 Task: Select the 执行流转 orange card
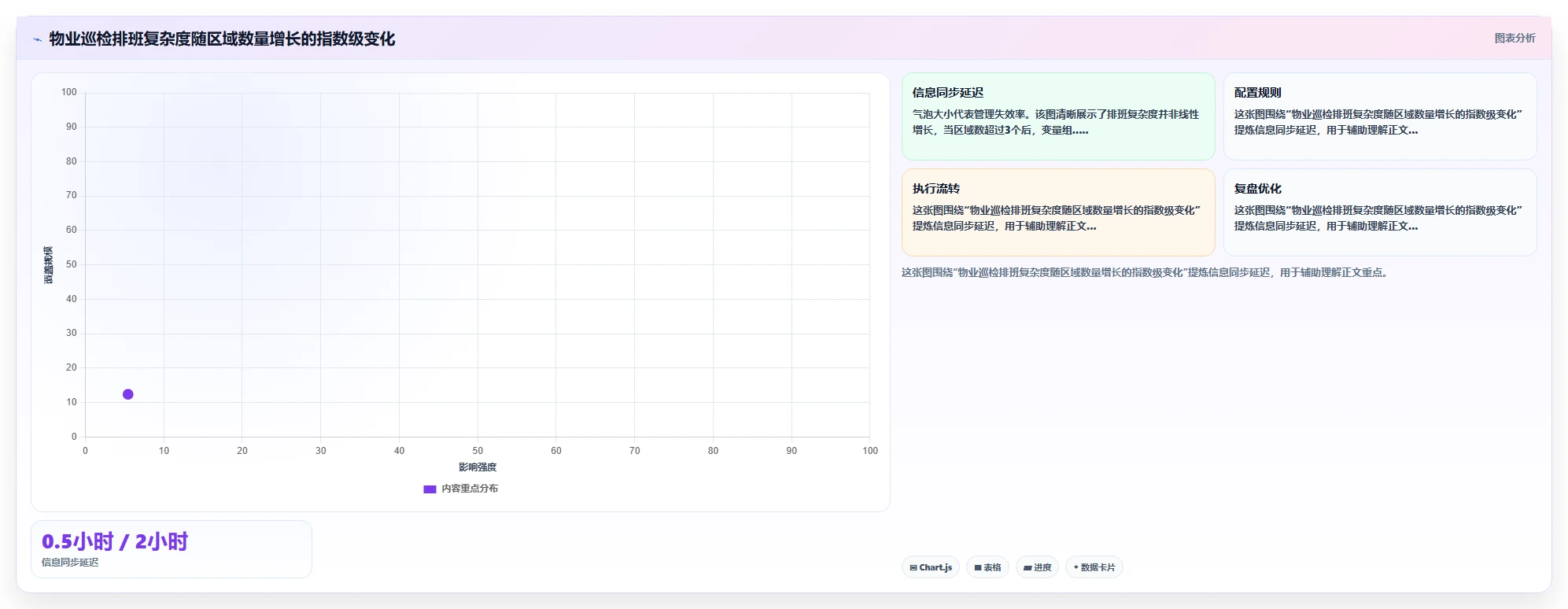1058,212
